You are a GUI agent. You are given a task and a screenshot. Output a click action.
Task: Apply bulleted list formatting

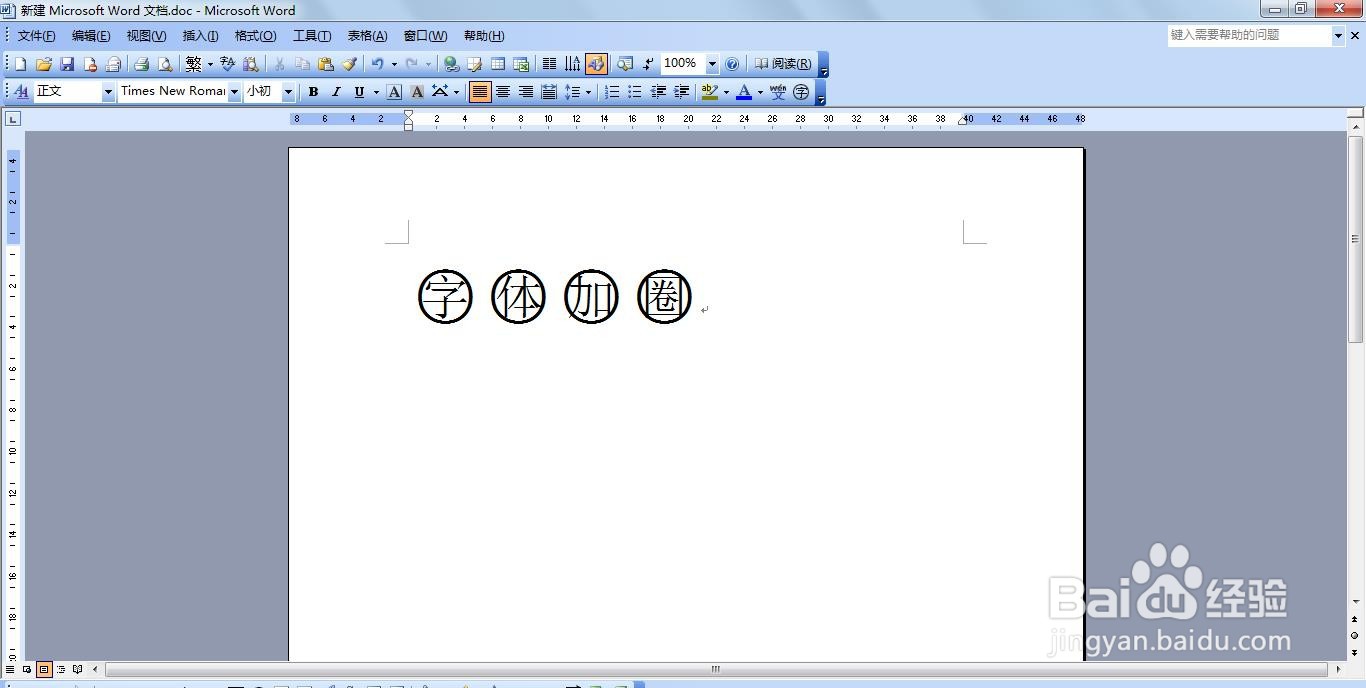coord(635,92)
